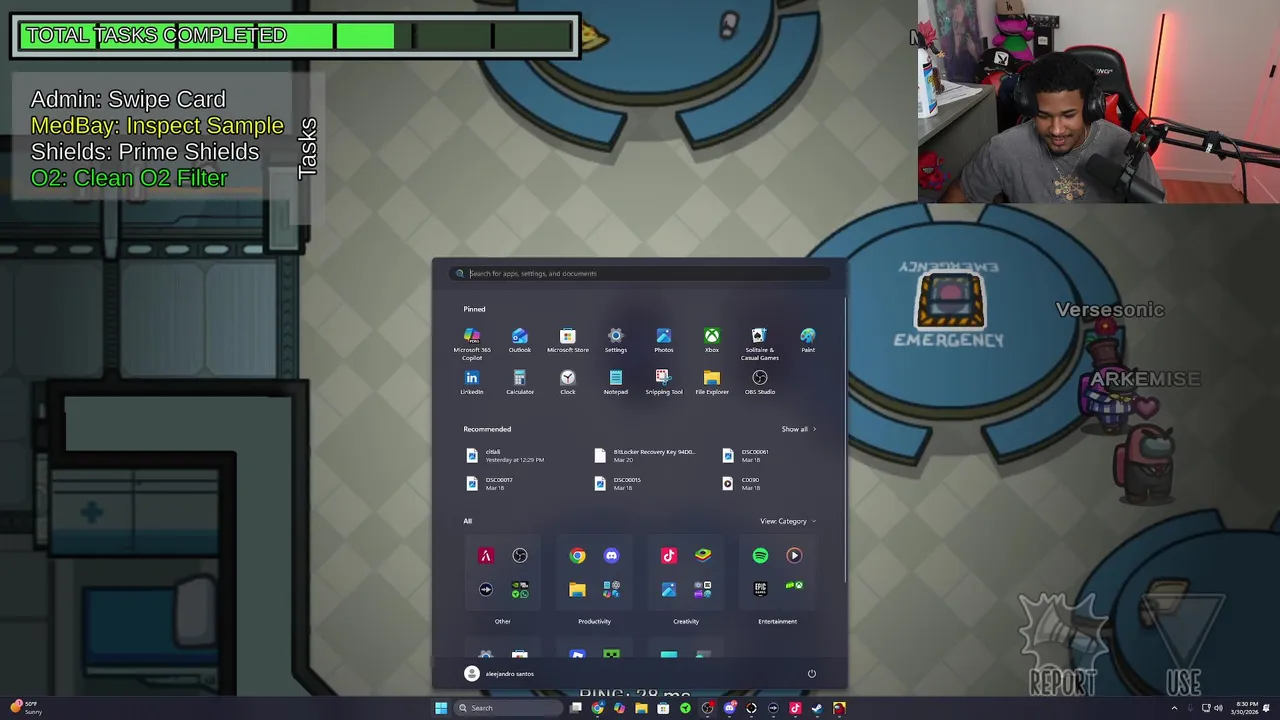Open recommended file citlali

pyautogui.click(x=505, y=456)
